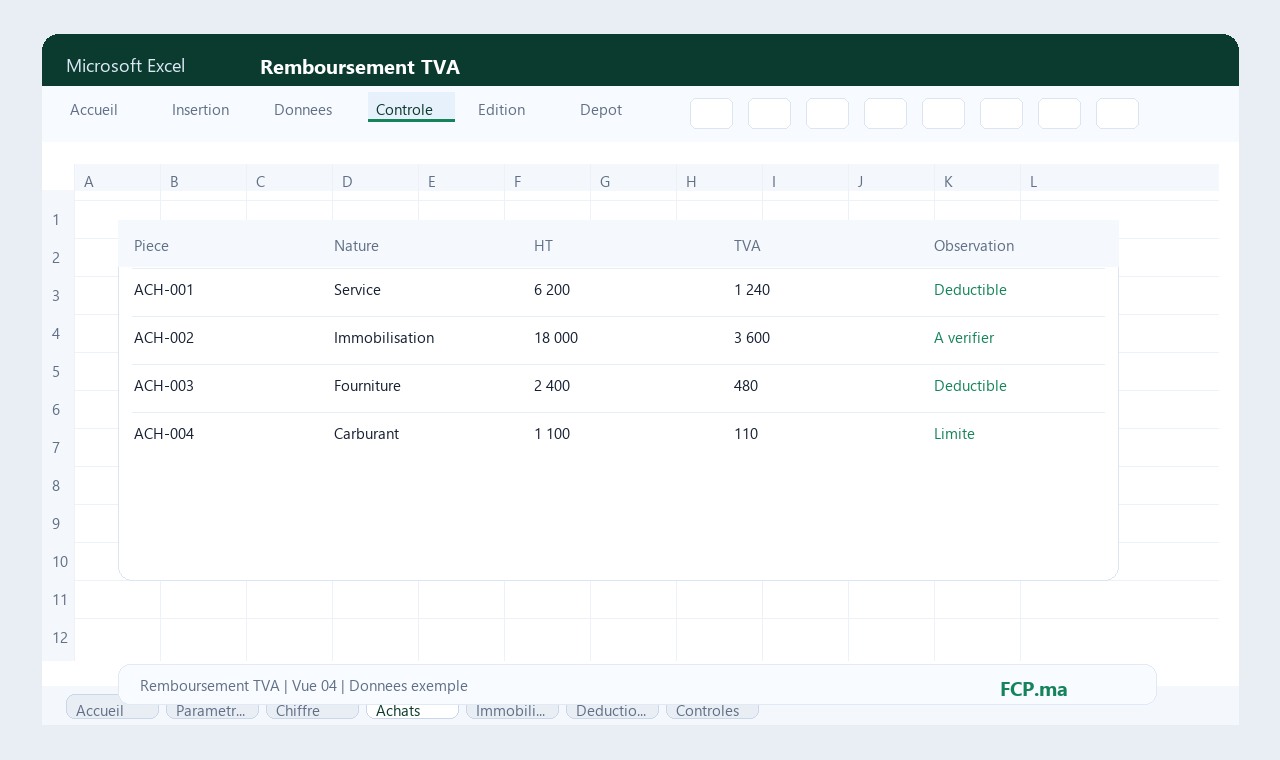
Task: Click the FCP.ma link
Action: point(1033,689)
